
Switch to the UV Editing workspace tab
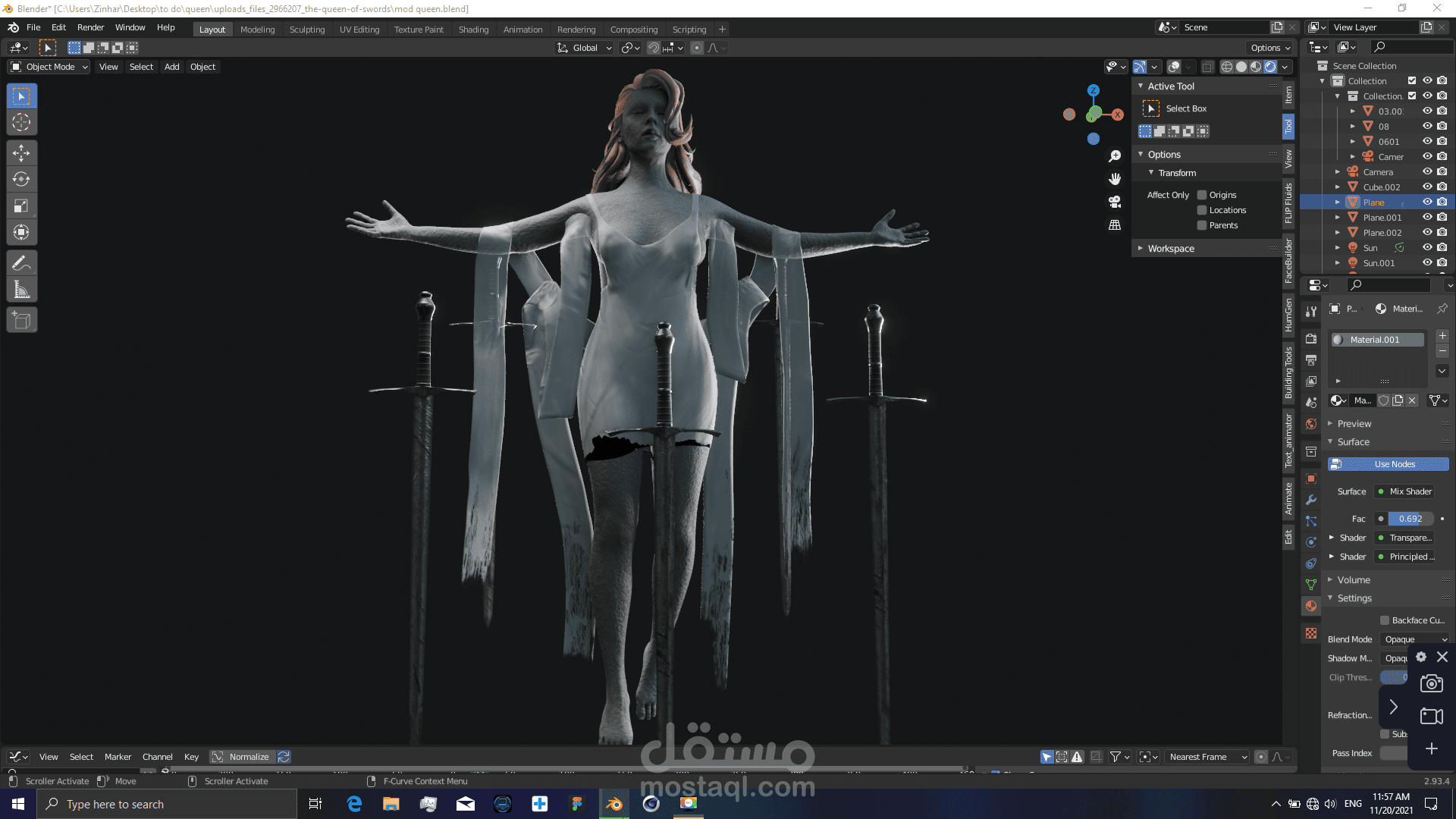(x=359, y=30)
